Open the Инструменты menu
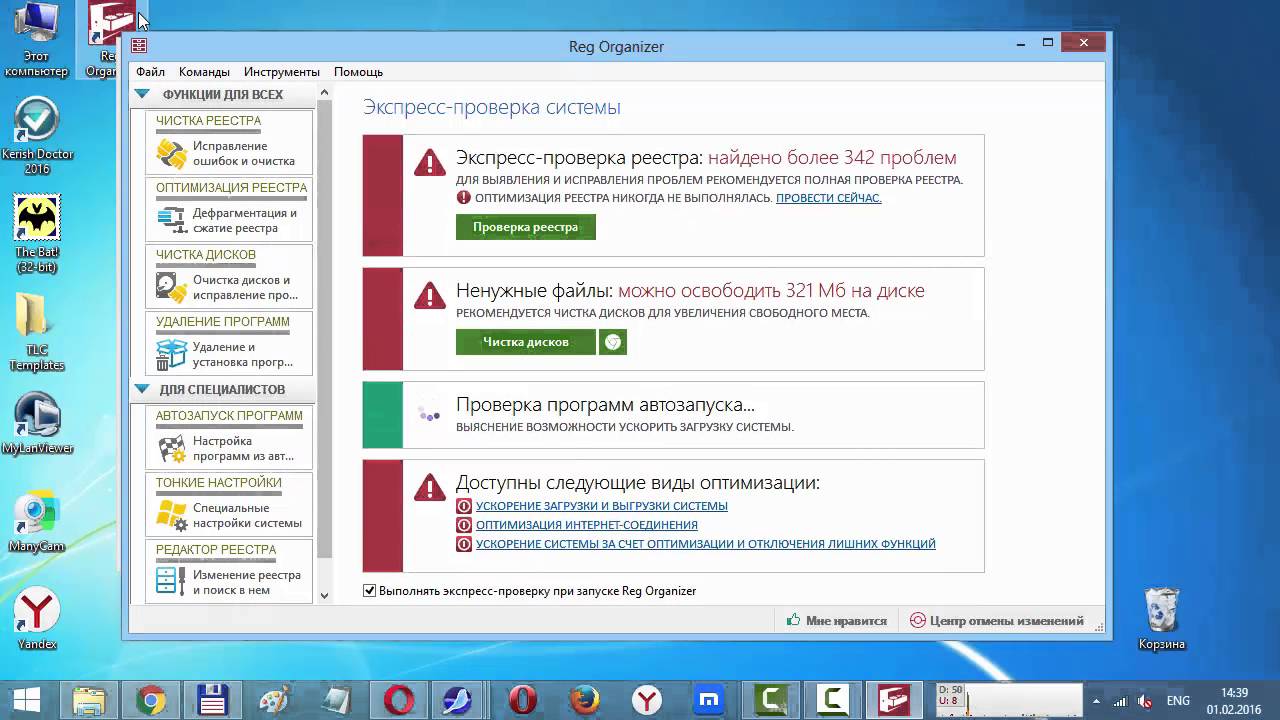Viewport: 1280px width, 720px height. pyautogui.click(x=282, y=72)
